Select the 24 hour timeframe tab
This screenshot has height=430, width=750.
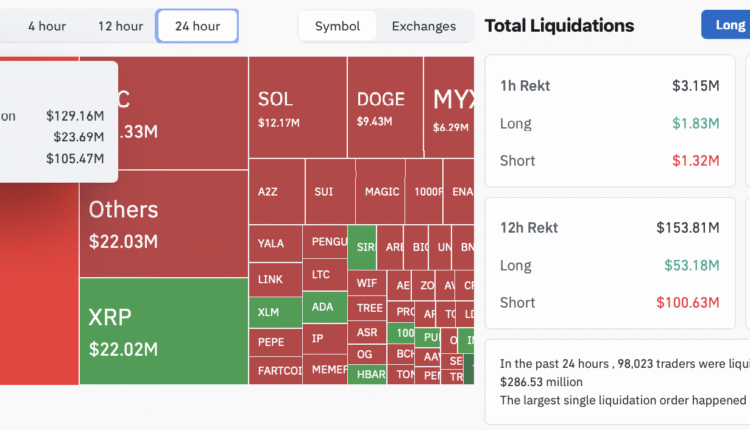pyautogui.click(x=197, y=26)
